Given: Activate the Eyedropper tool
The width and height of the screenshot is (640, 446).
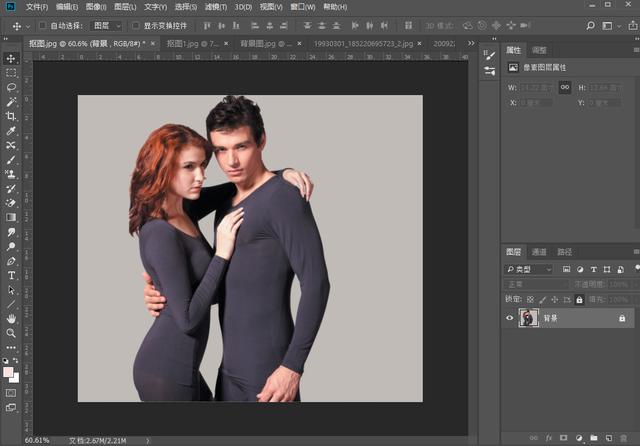Looking at the screenshot, I should [11, 131].
